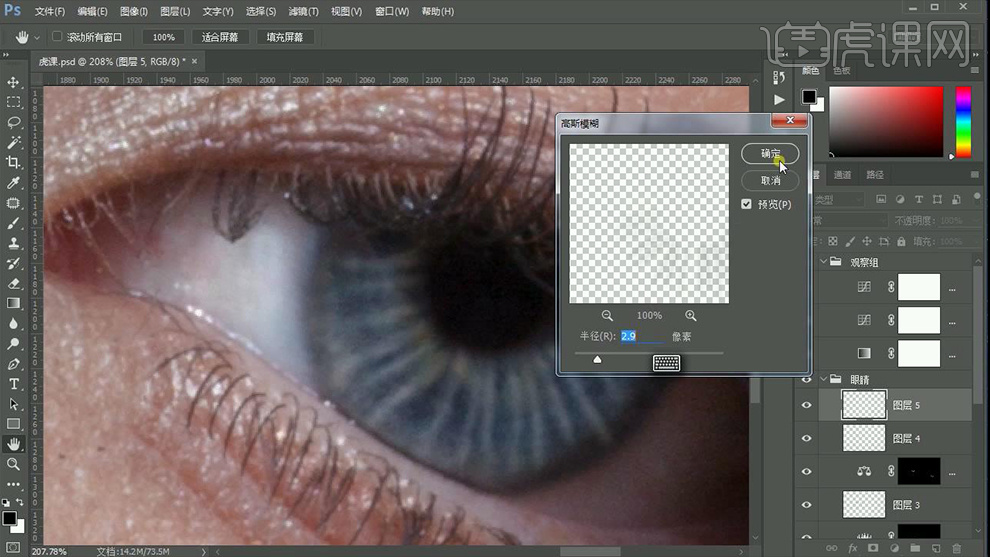The image size is (990, 557).
Task: Activate the Zoom tool in toolbar
Action: [14, 464]
